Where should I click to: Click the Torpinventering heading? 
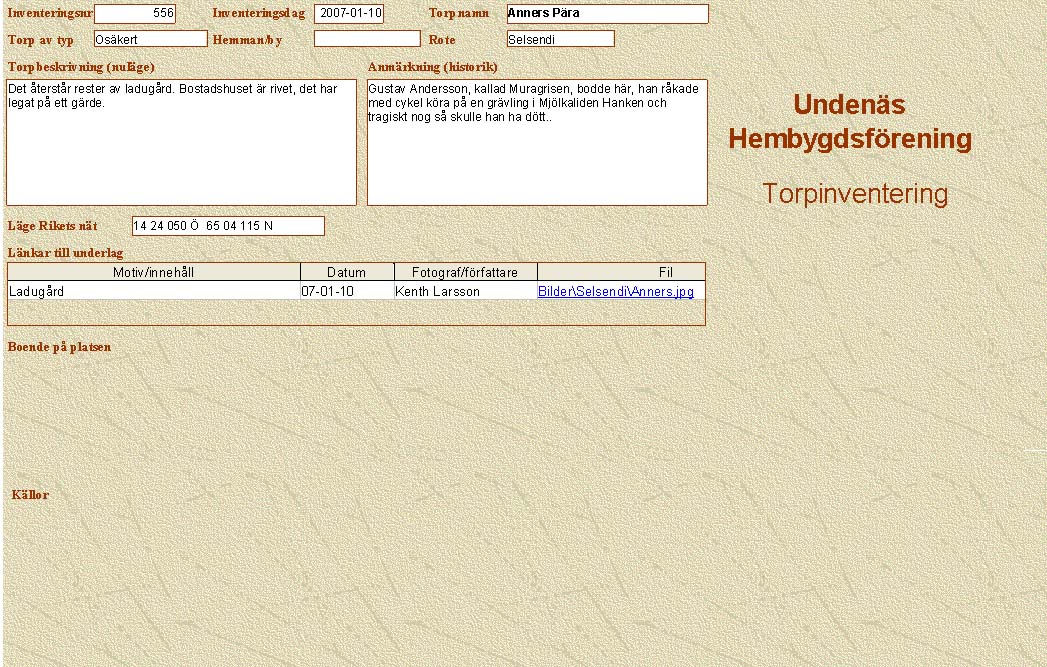(x=855, y=194)
